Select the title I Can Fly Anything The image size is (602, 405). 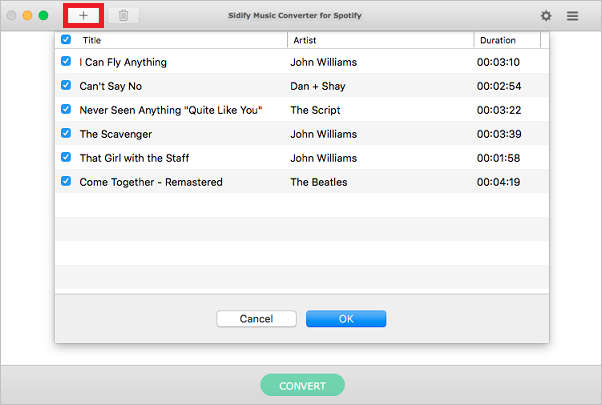[x=123, y=62]
